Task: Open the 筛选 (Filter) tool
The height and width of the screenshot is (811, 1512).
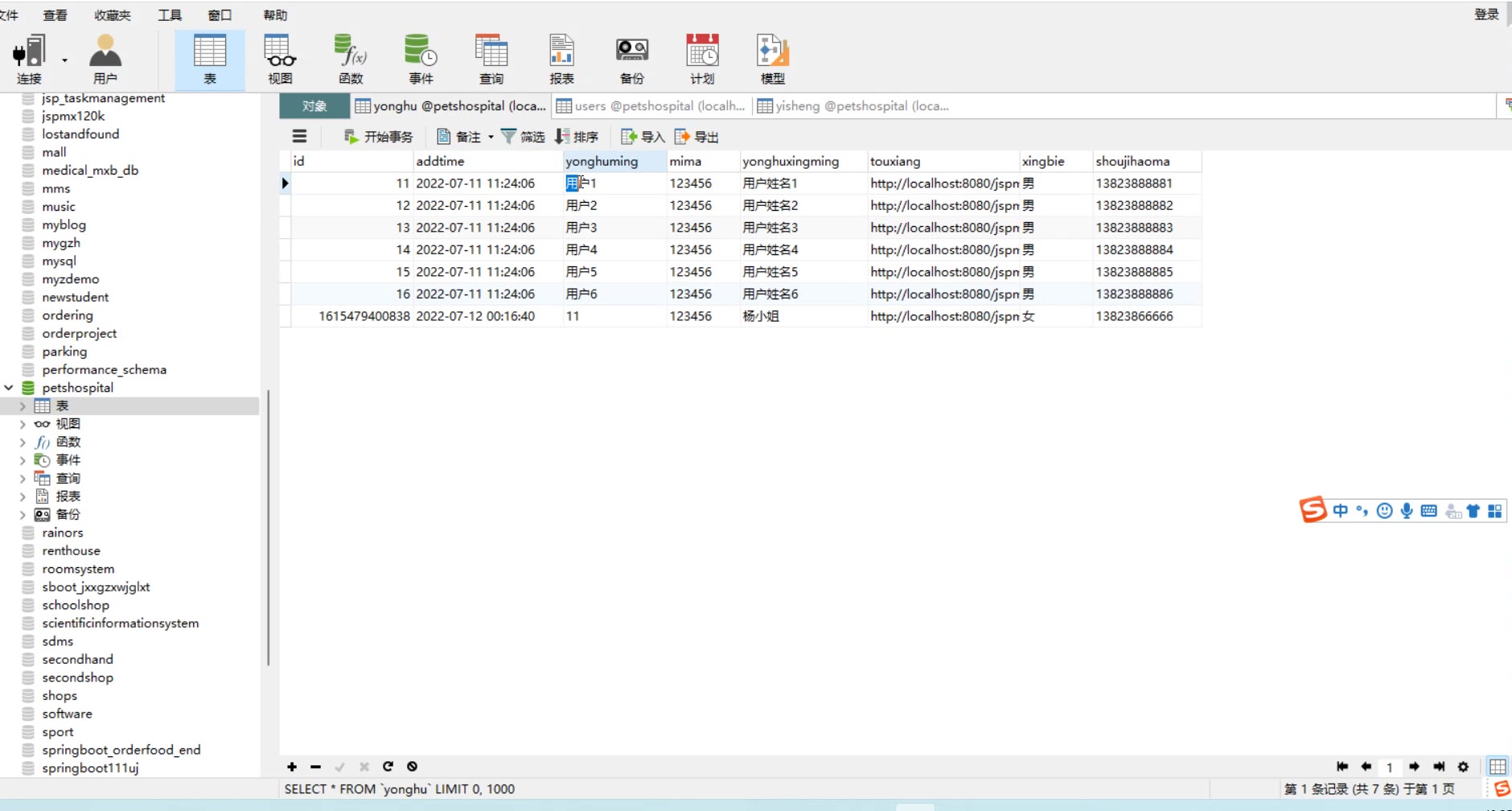Action: coord(523,137)
